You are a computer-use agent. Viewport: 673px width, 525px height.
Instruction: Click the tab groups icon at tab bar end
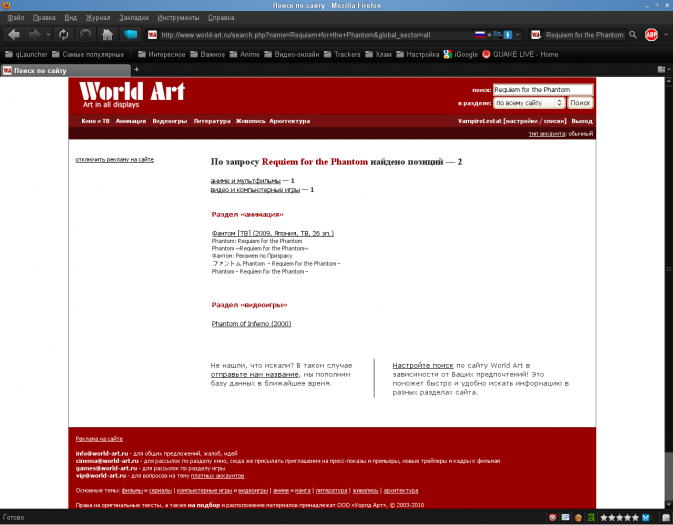click(661, 69)
